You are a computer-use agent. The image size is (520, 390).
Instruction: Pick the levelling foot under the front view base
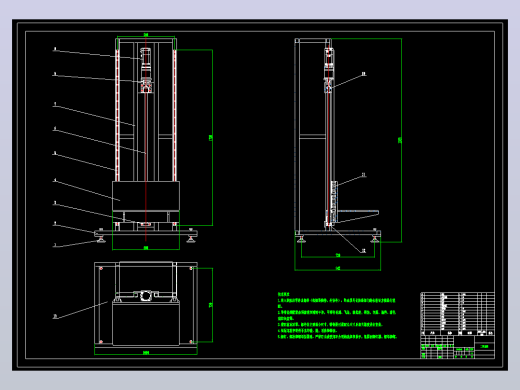tap(100, 239)
